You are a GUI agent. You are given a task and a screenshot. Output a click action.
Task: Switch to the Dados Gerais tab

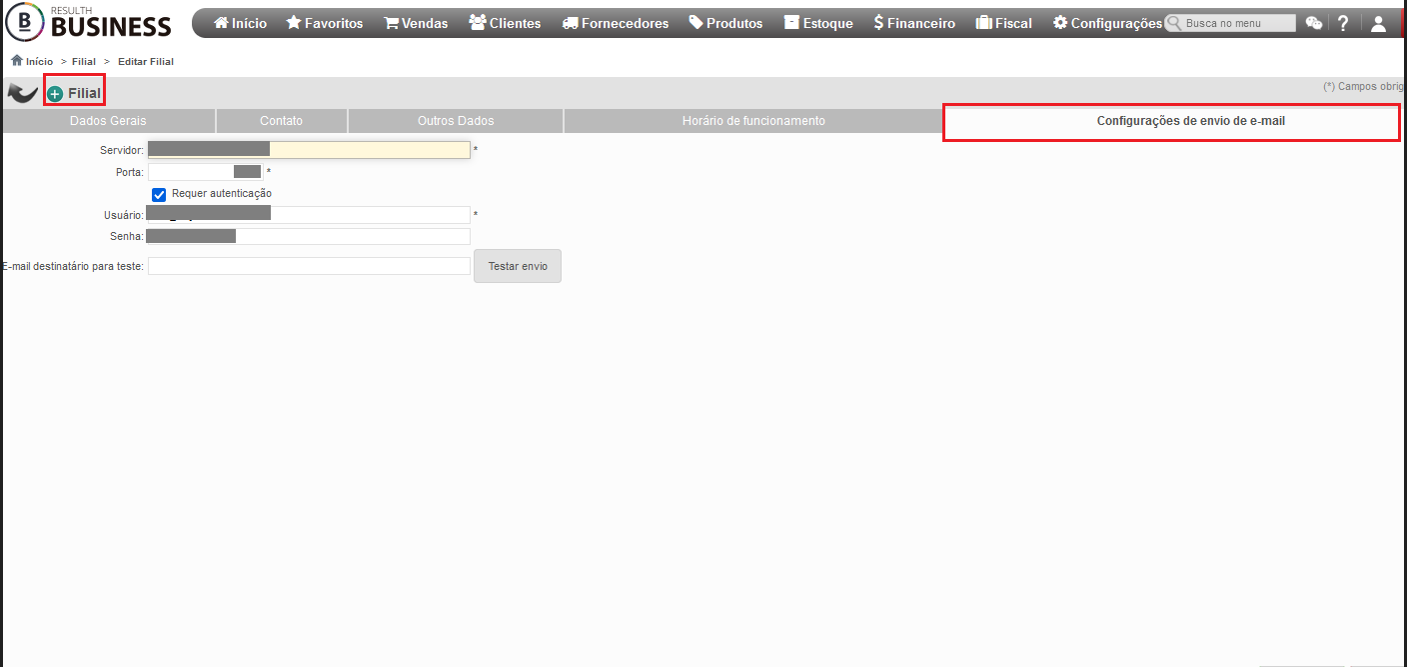[x=108, y=121]
